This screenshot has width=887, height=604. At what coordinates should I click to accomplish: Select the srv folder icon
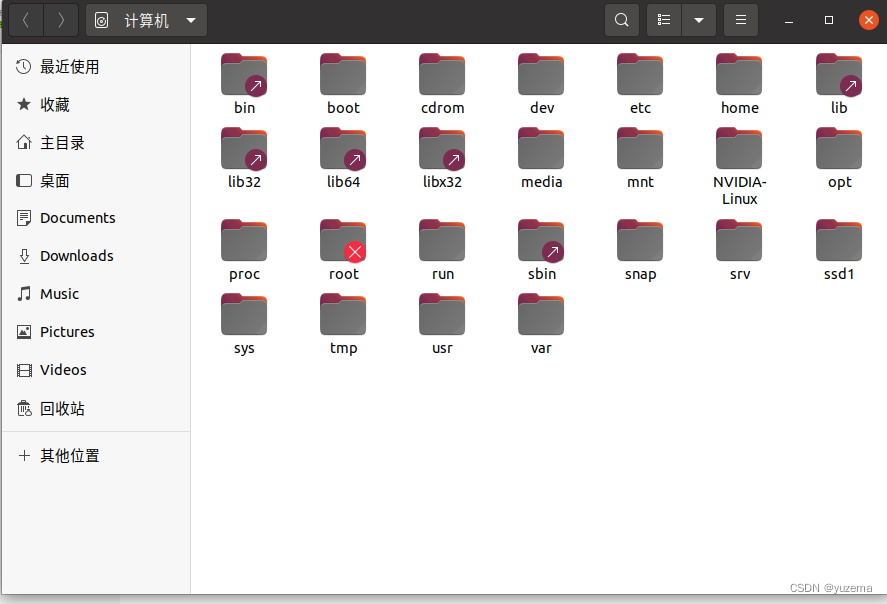click(x=739, y=240)
